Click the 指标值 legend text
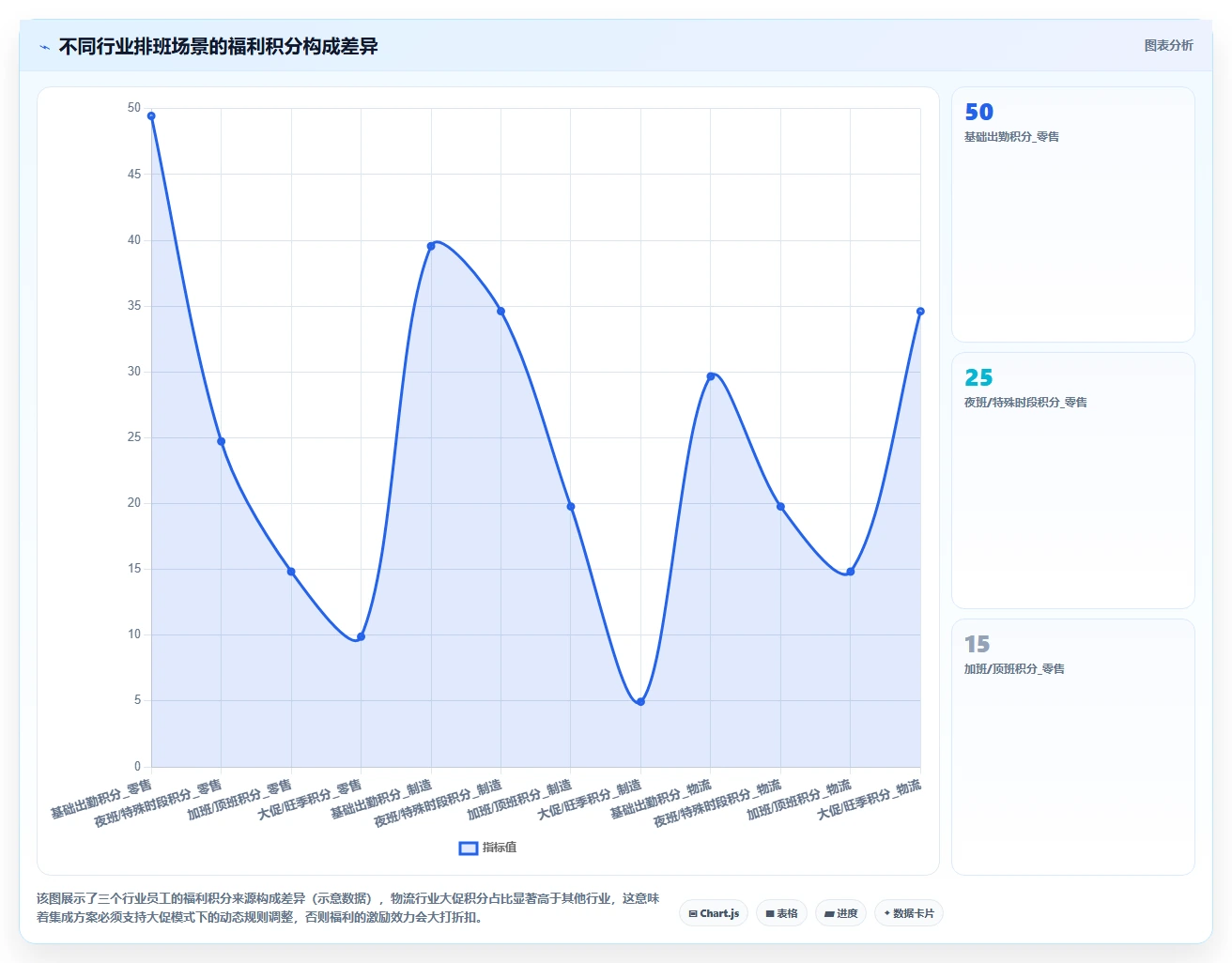The image size is (1232, 963). pyautogui.click(x=500, y=848)
